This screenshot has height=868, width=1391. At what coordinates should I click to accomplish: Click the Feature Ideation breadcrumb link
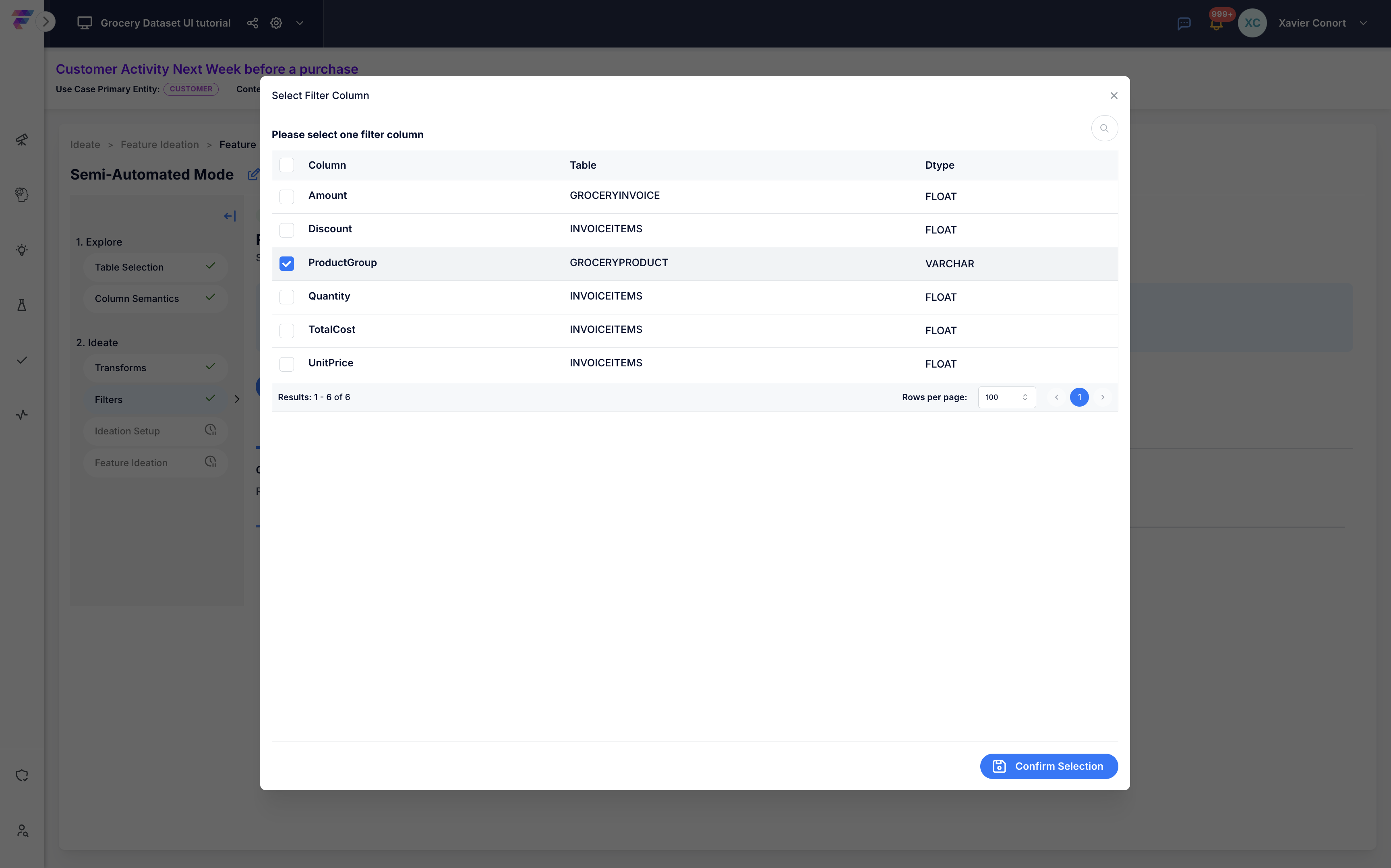point(159,145)
